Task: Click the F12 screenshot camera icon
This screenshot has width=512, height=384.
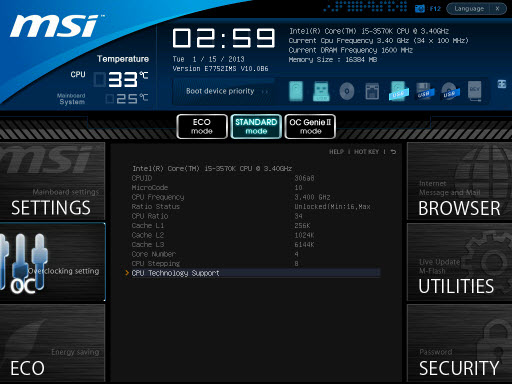Action: click(x=420, y=9)
